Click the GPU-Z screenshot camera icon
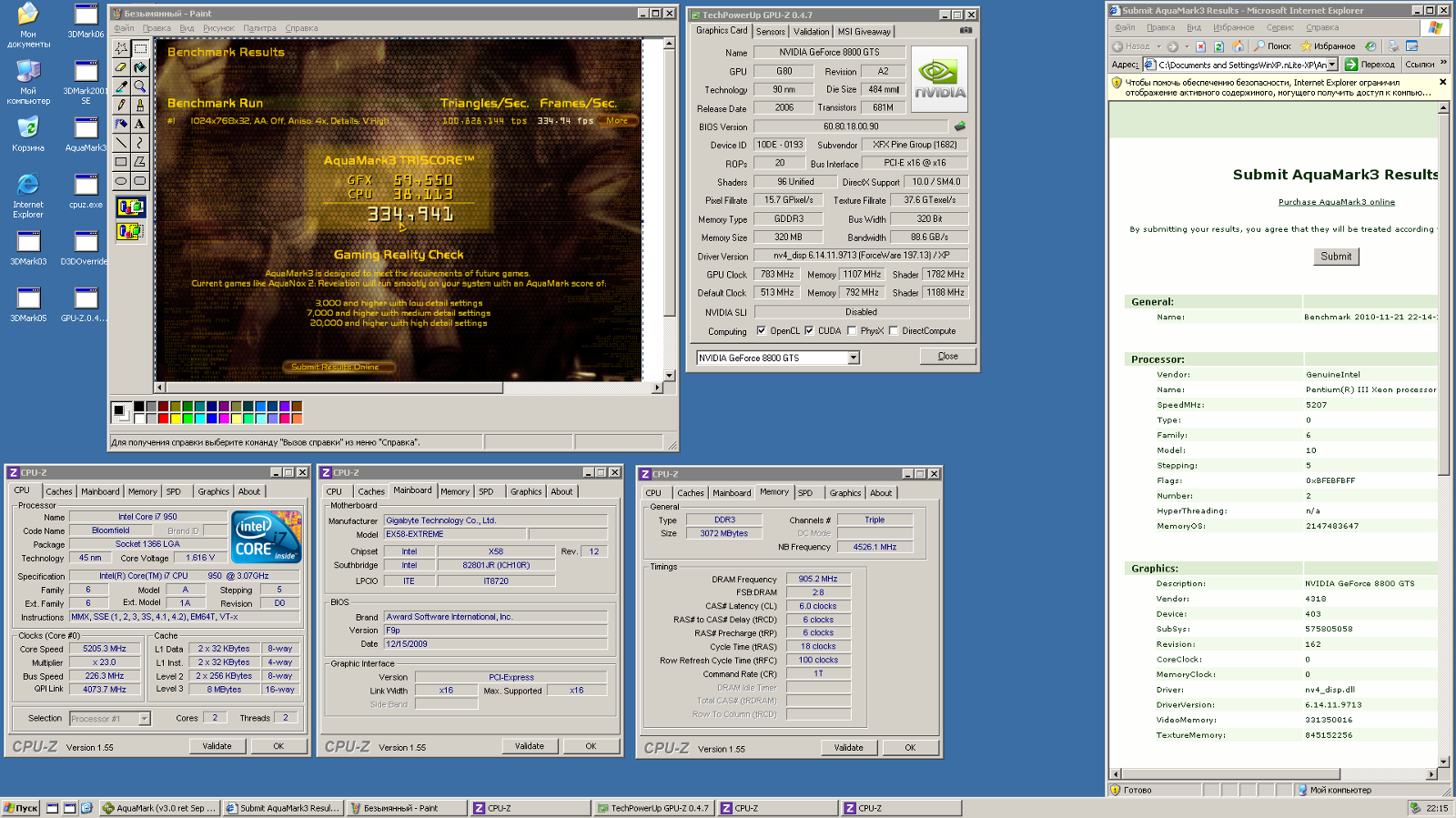Image resolution: width=1456 pixels, height=818 pixels. click(966, 30)
